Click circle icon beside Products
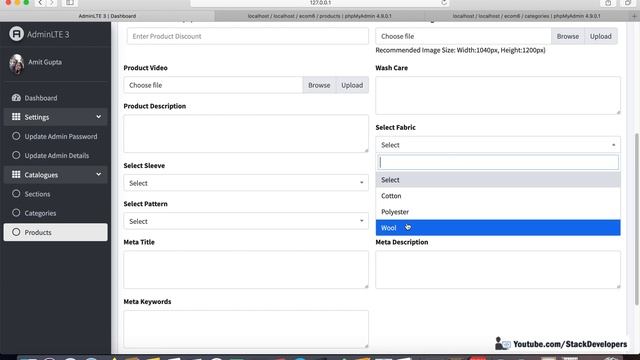The width and height of the screenshot is (640, 360). pos(16,232)
